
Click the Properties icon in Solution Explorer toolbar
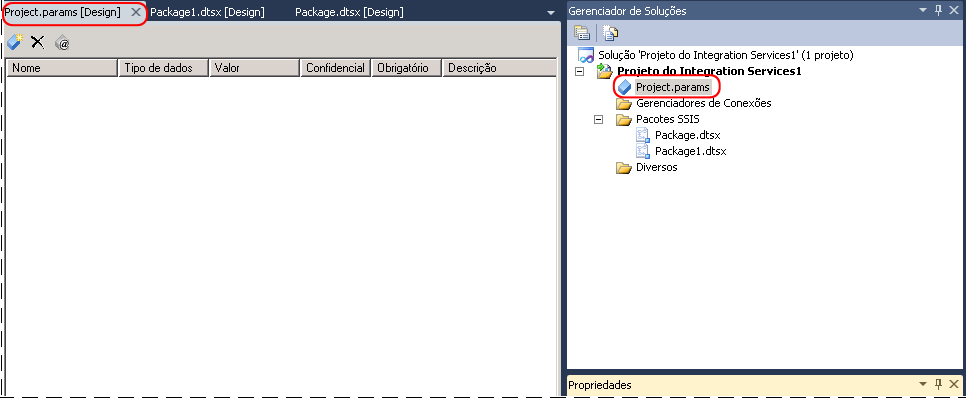(582, 33)
